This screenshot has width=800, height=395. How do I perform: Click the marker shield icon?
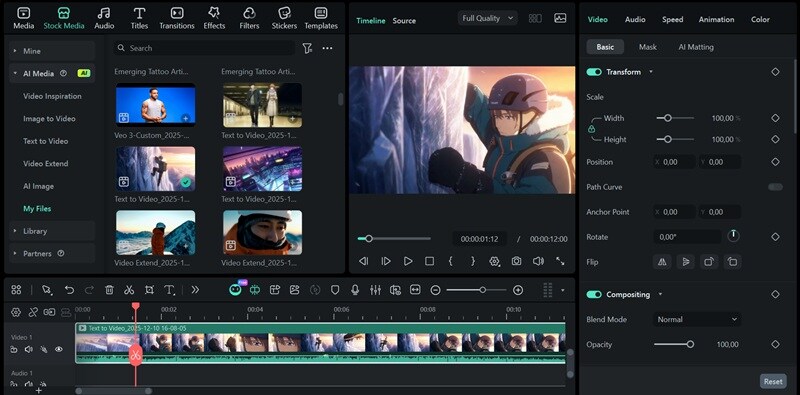click(335, 290)
